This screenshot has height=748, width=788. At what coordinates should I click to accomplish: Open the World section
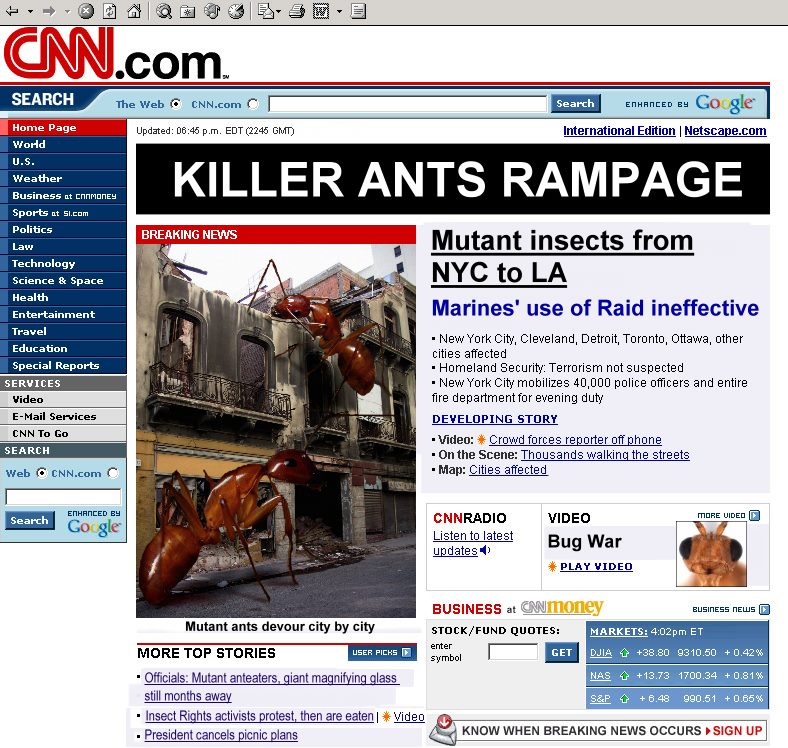click(63, 145)
